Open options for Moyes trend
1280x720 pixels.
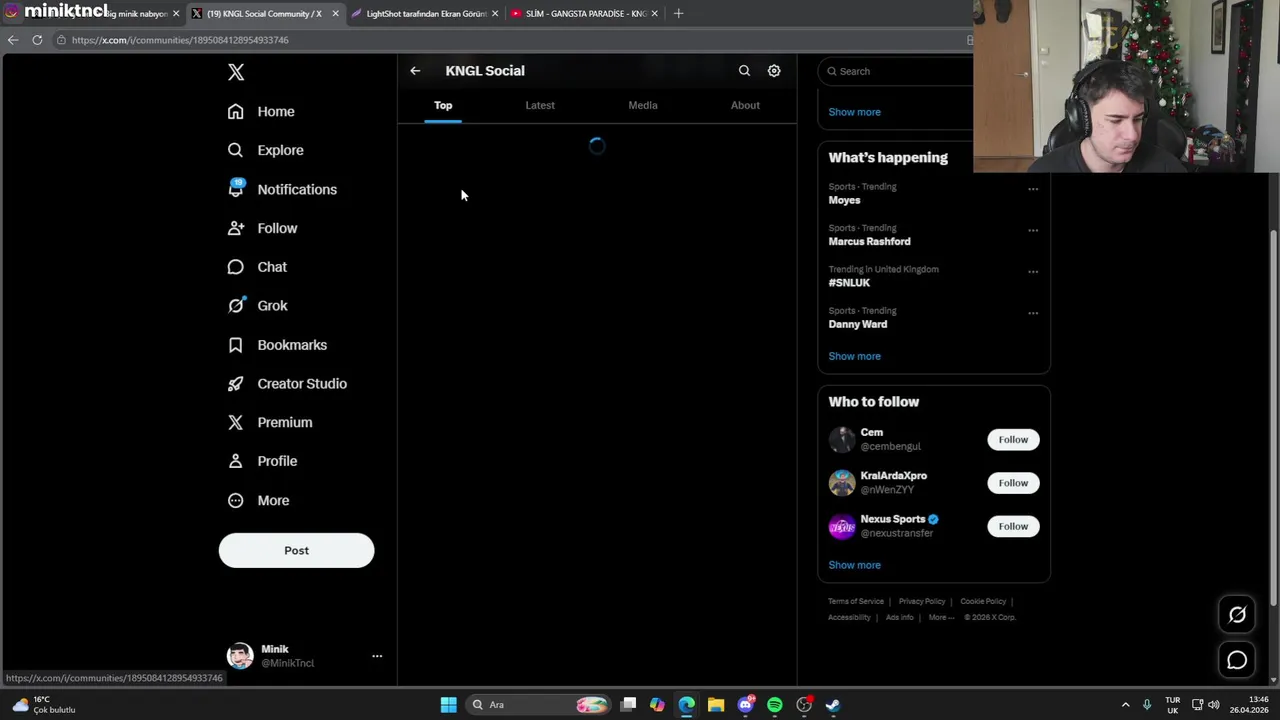coord(1033,188)
